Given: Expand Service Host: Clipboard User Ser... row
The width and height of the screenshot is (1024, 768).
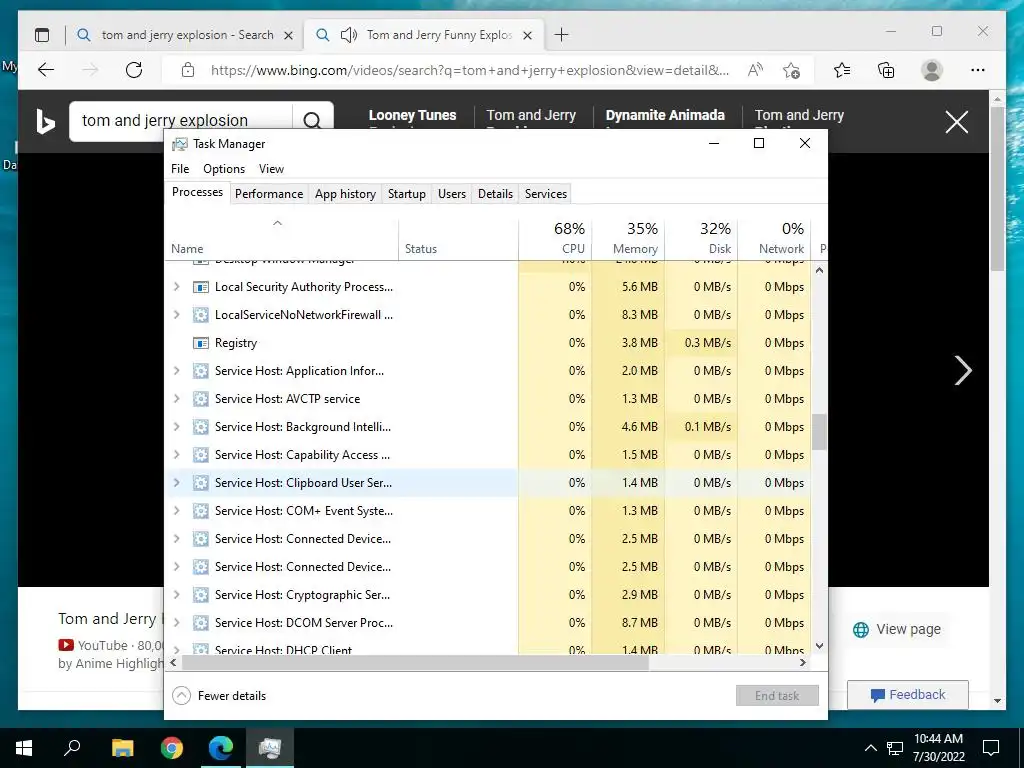Looking at the screenshot, I should pyautogui.click(x=176, y=483).
